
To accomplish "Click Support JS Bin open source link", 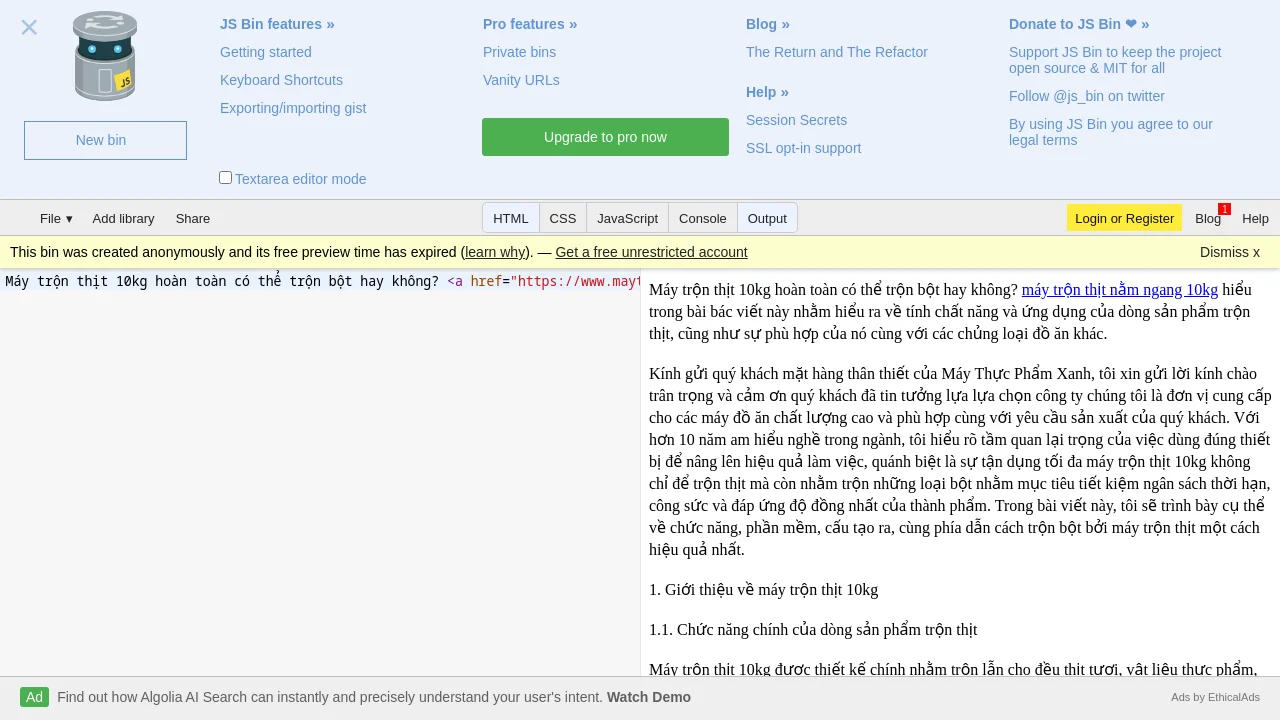I will coord(1115,60).
